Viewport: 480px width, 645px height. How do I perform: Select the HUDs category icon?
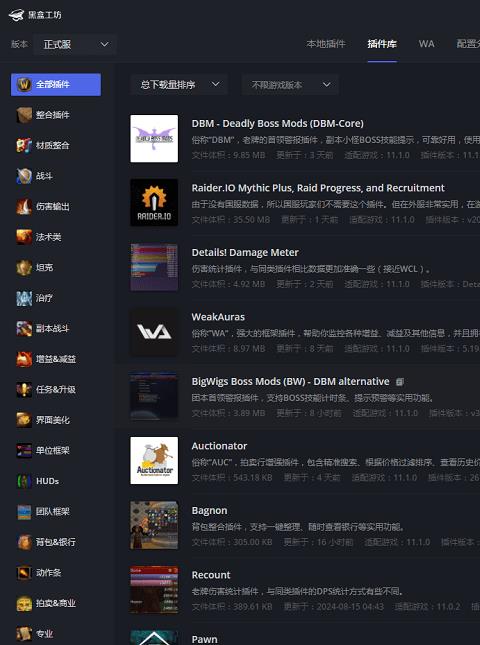[24, 481]
